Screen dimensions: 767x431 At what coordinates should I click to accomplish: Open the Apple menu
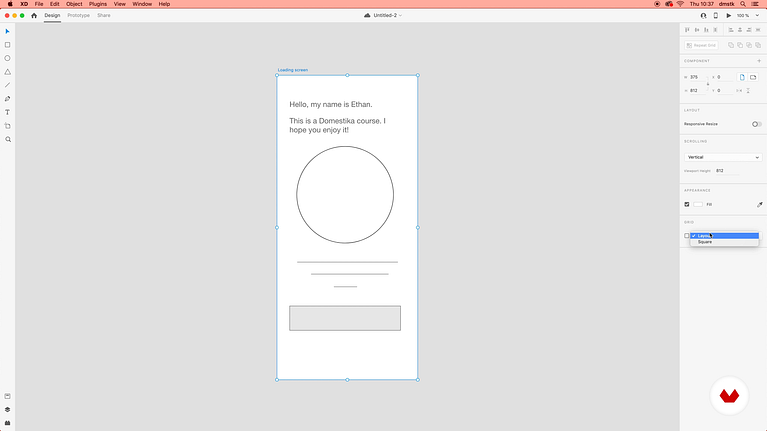click(10, 4)
